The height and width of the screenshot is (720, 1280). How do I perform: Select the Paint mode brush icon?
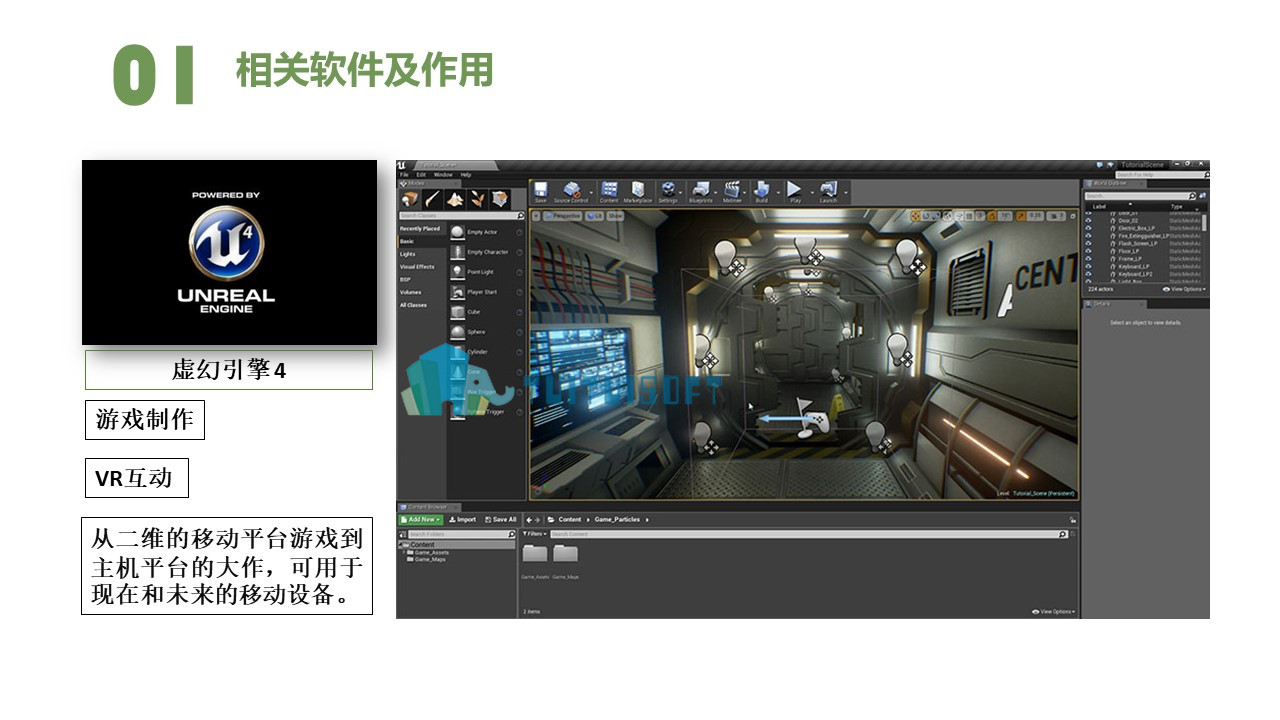(432, 199)
